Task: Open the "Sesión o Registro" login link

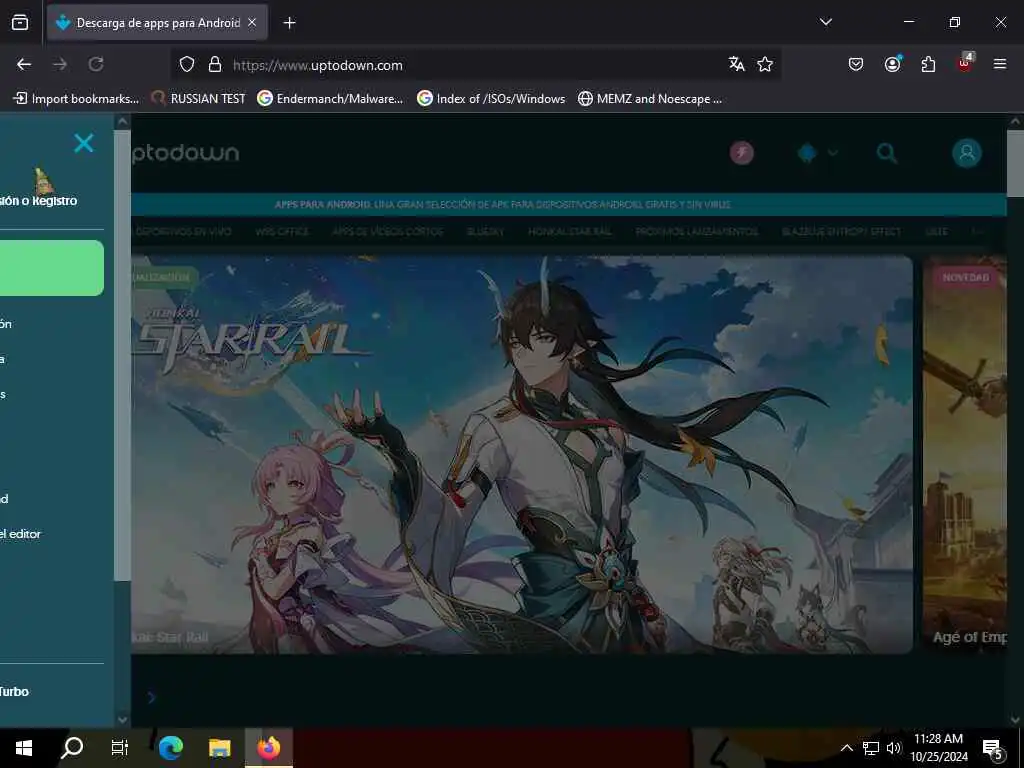Action: [39, 200]
